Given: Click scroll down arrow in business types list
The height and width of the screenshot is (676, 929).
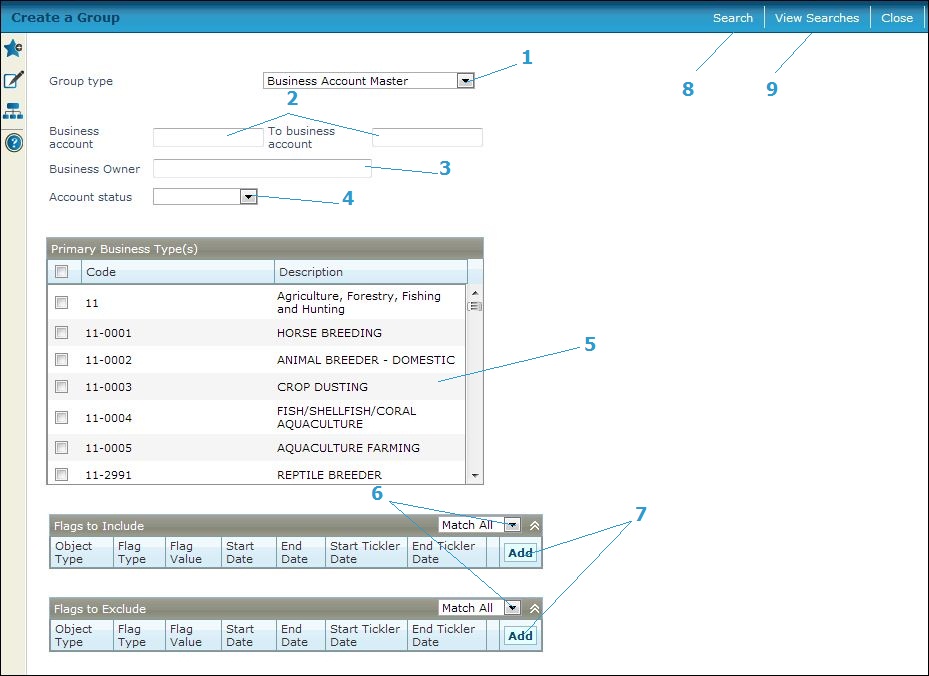Looking at the screenshot, I should pyautogui.click(x=475, y=476).
